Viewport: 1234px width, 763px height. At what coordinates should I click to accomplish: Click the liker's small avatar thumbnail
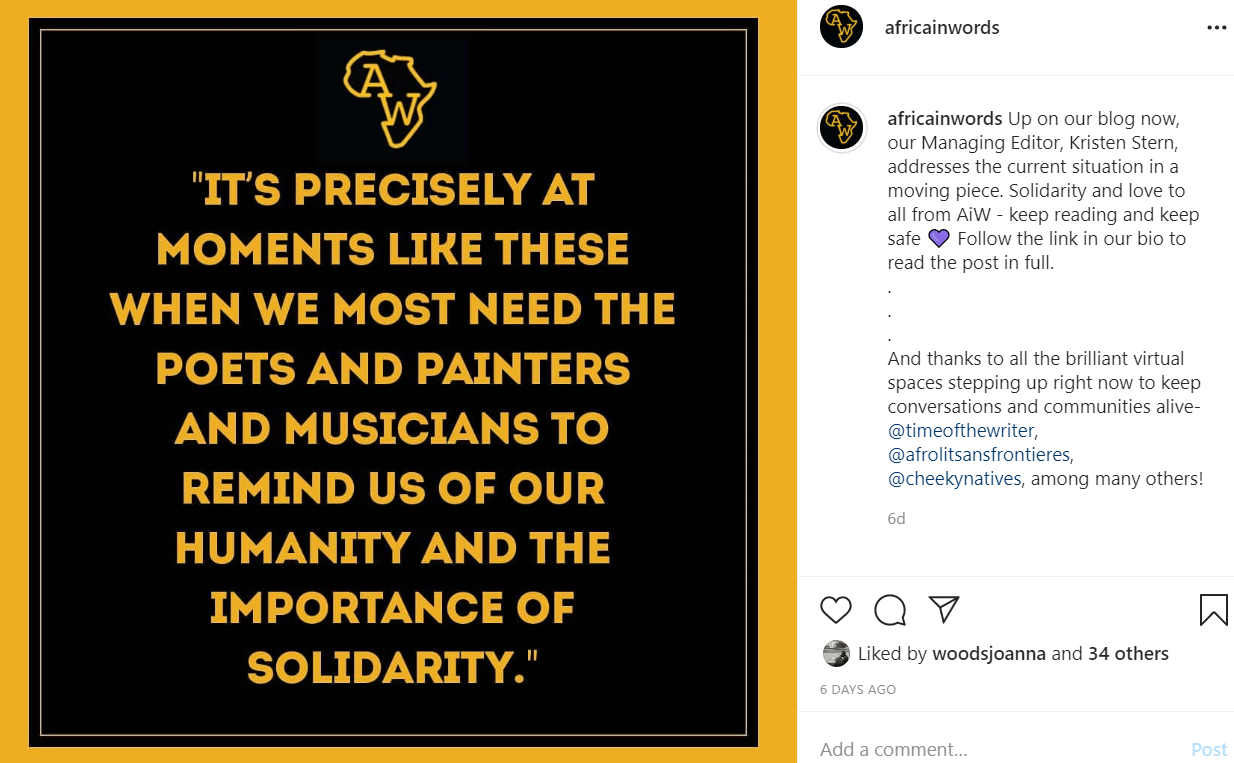(836, 654)
